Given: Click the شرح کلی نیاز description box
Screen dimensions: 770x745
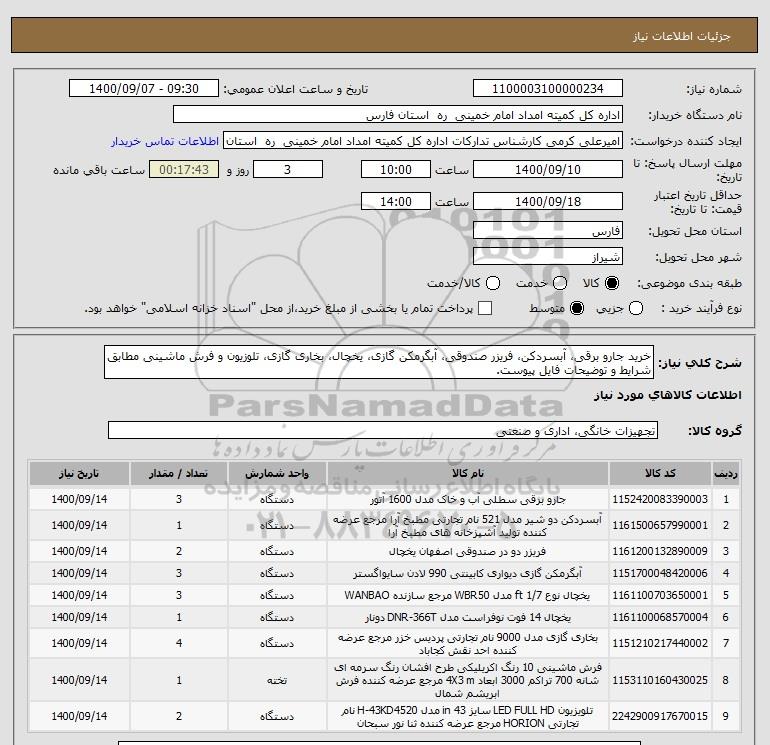Looking at the screenshot, I should [x=379, y=362].
